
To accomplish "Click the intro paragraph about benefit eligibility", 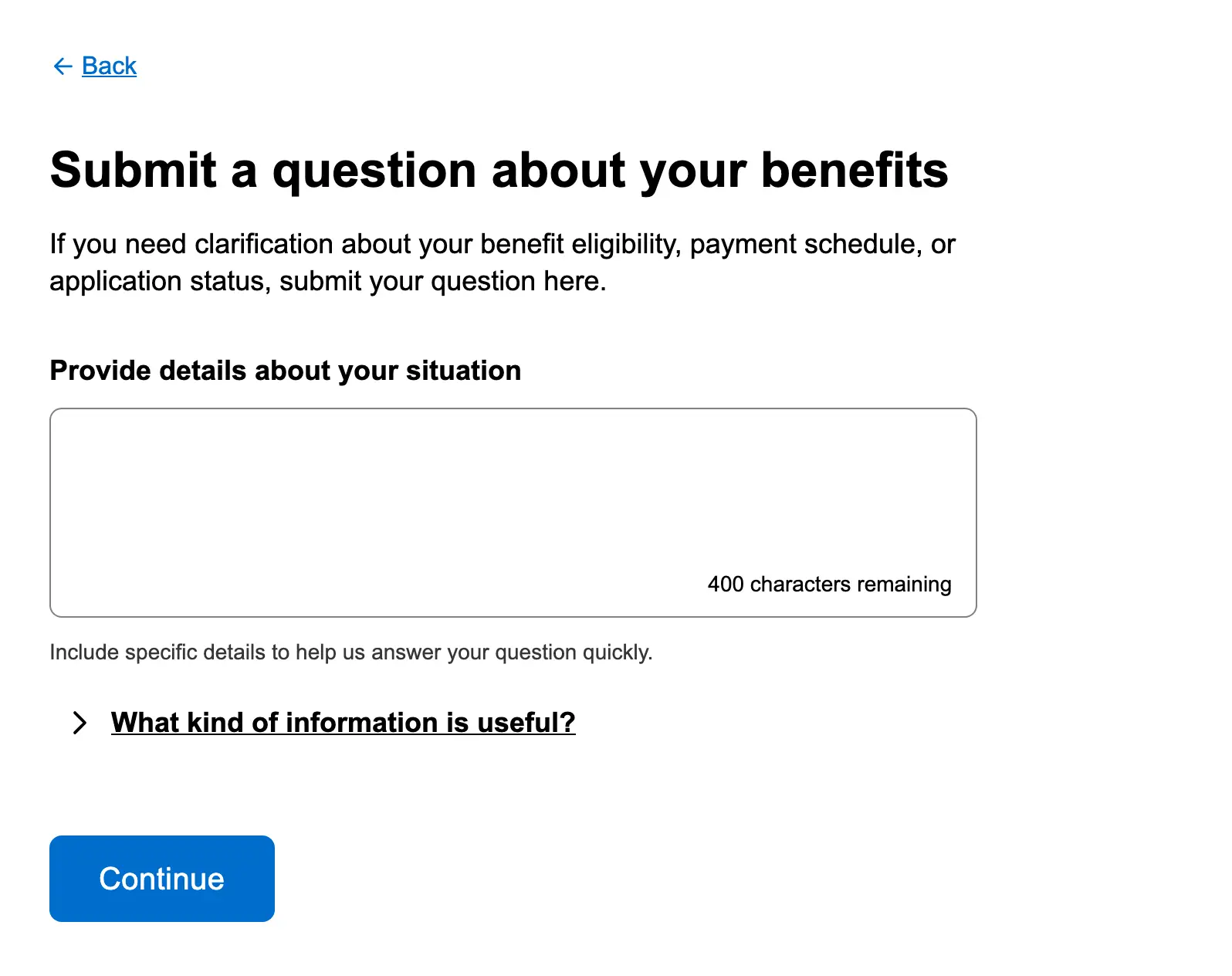I will [502, 263].
